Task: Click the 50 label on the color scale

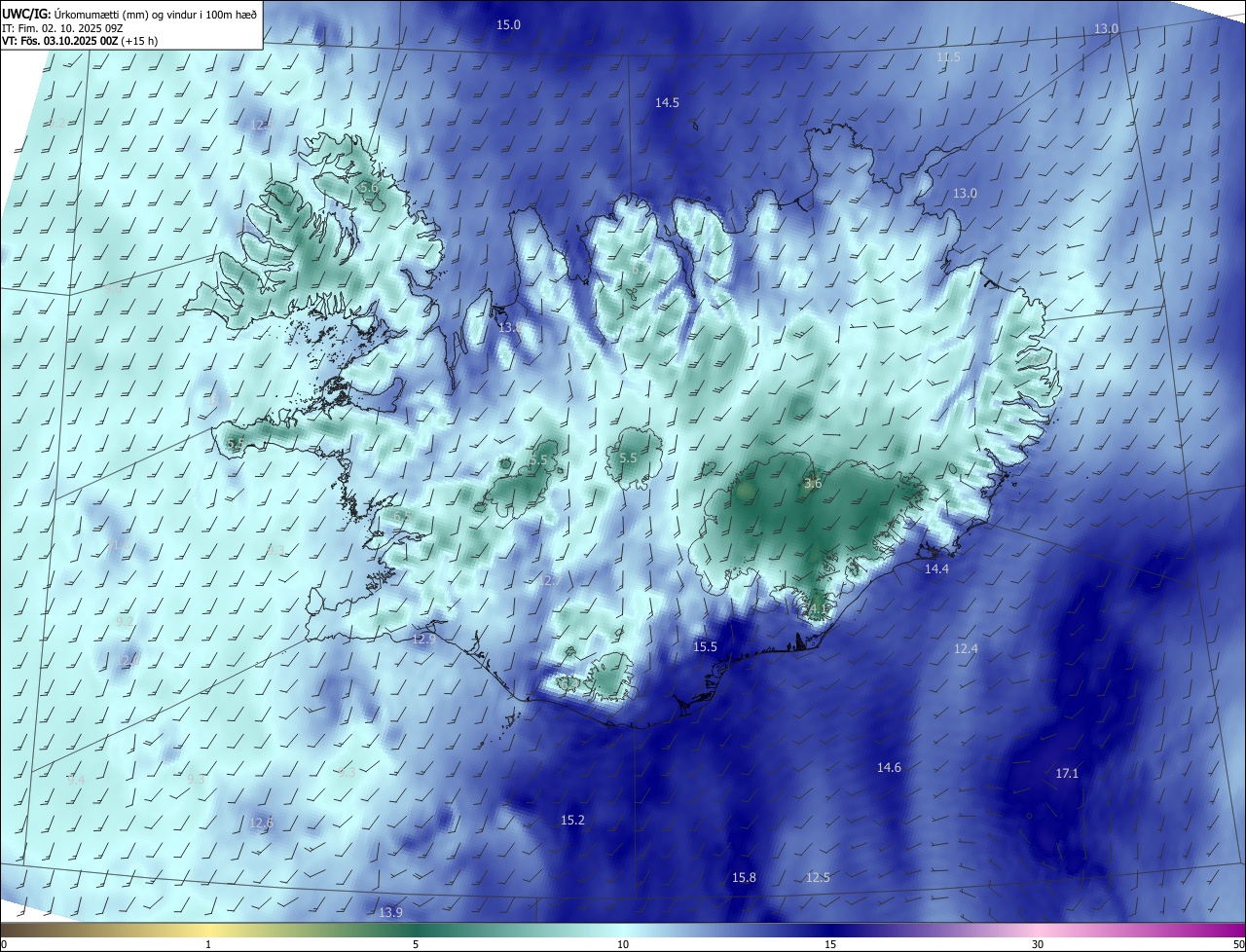Action: [x=1237, y=944]
